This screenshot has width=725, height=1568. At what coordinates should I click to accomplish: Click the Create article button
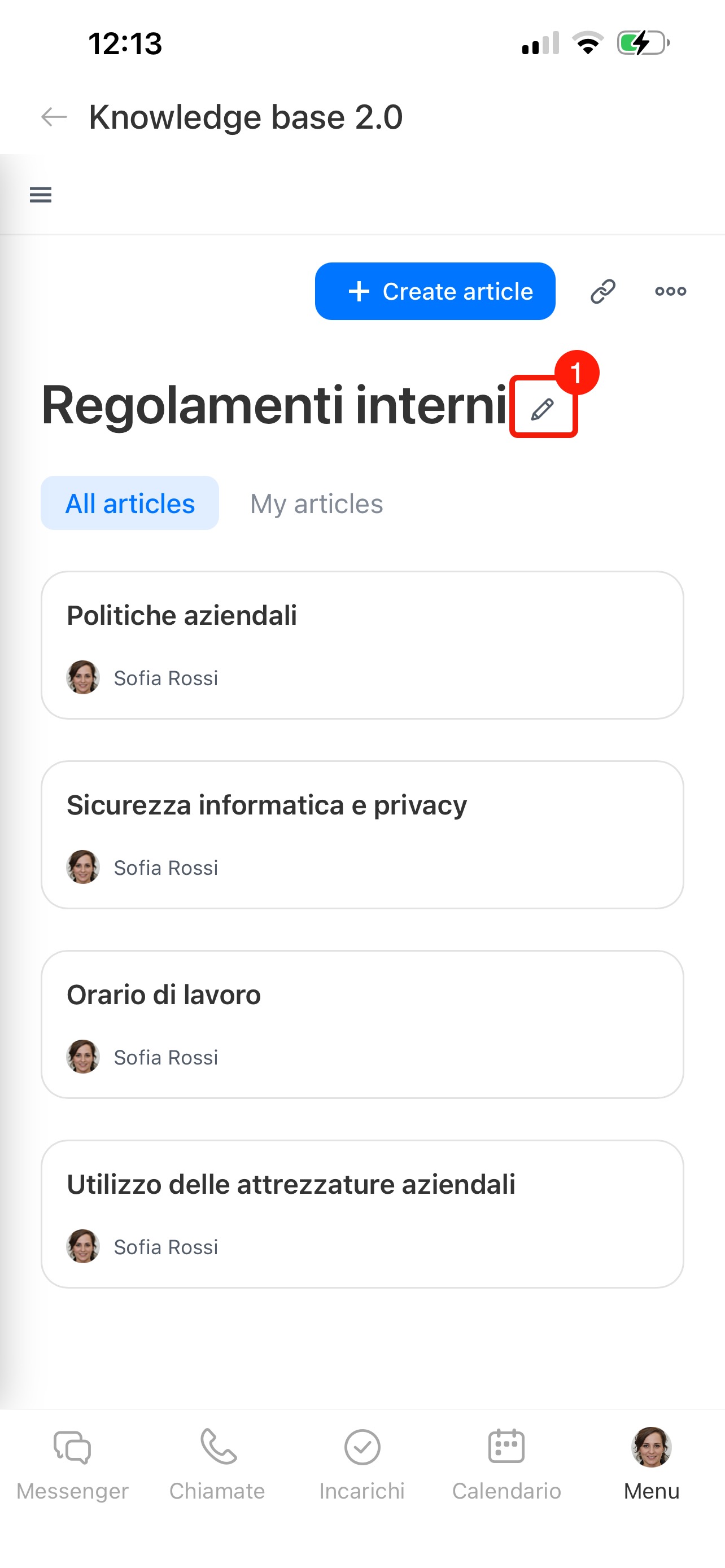[435, 292]
